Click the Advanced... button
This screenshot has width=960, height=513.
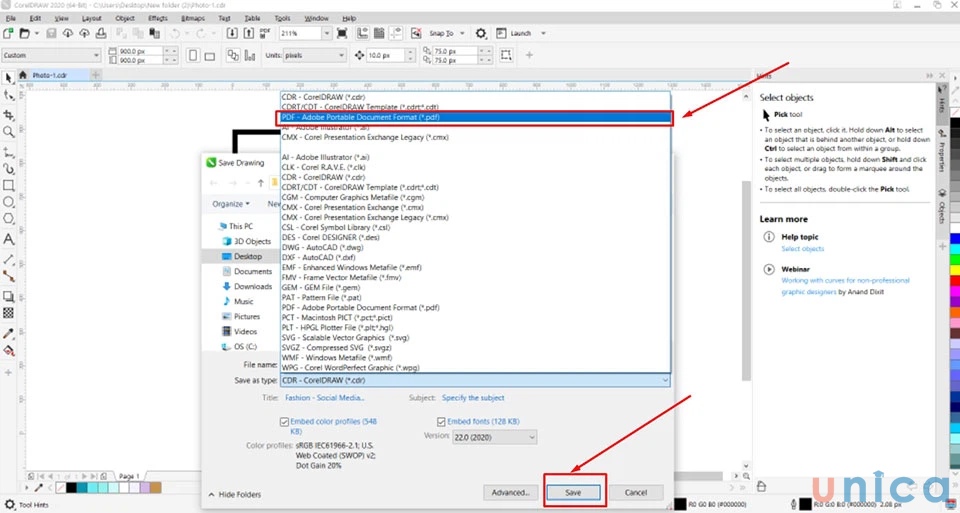[510, 492]
